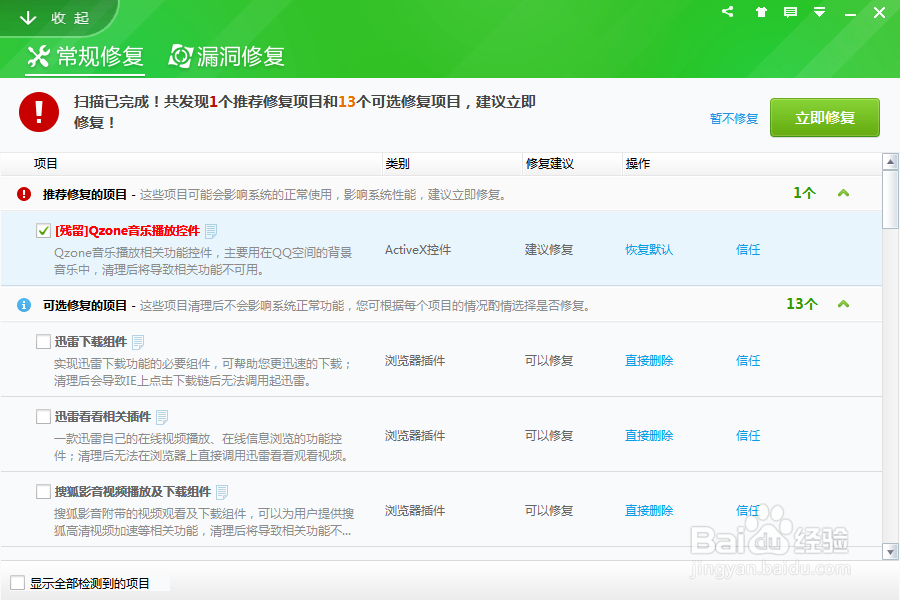Open details icon next to 迅雷看看相关插件

[162, 417]
